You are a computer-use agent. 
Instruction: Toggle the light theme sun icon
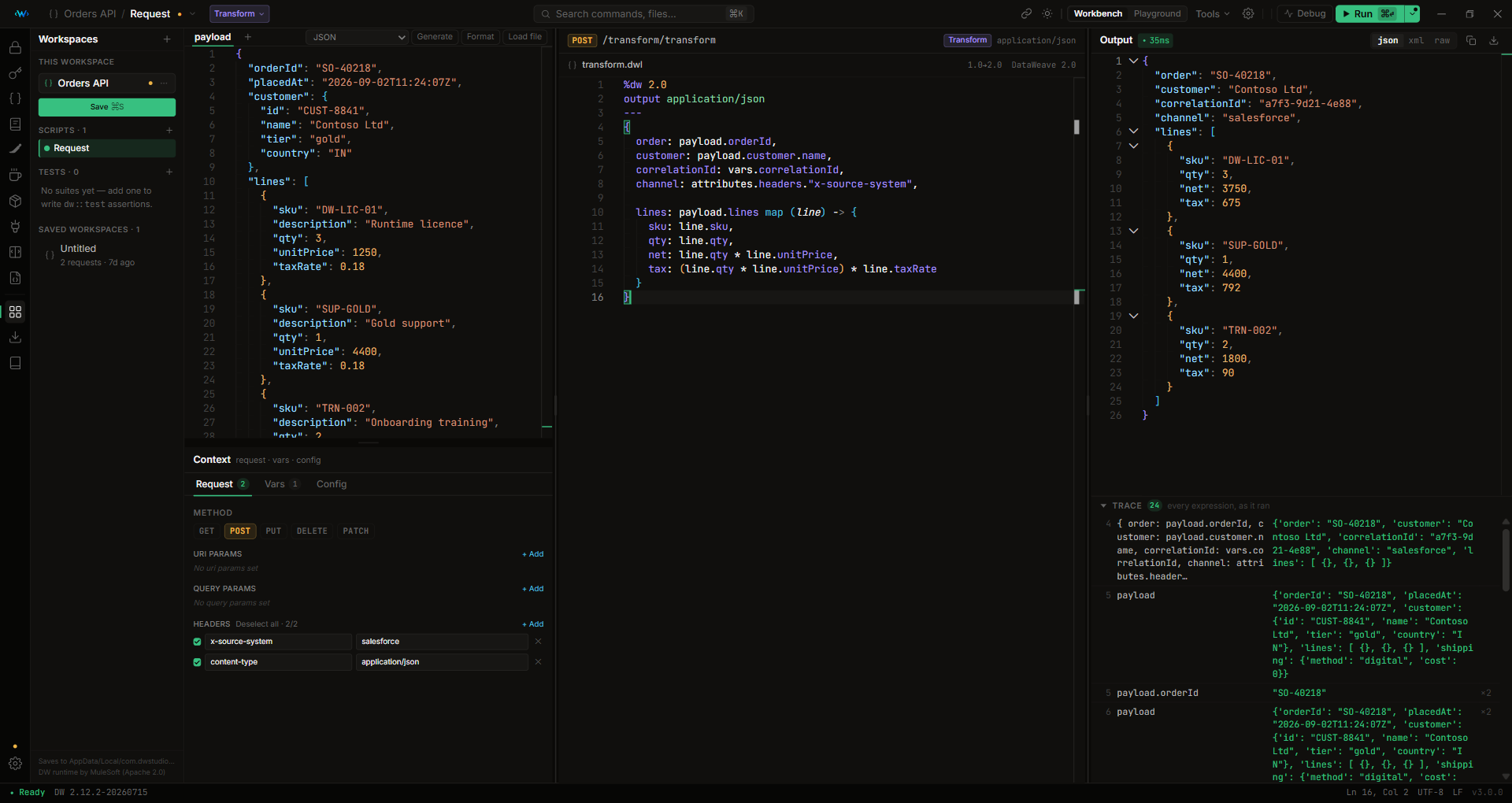coord(1047,13)
